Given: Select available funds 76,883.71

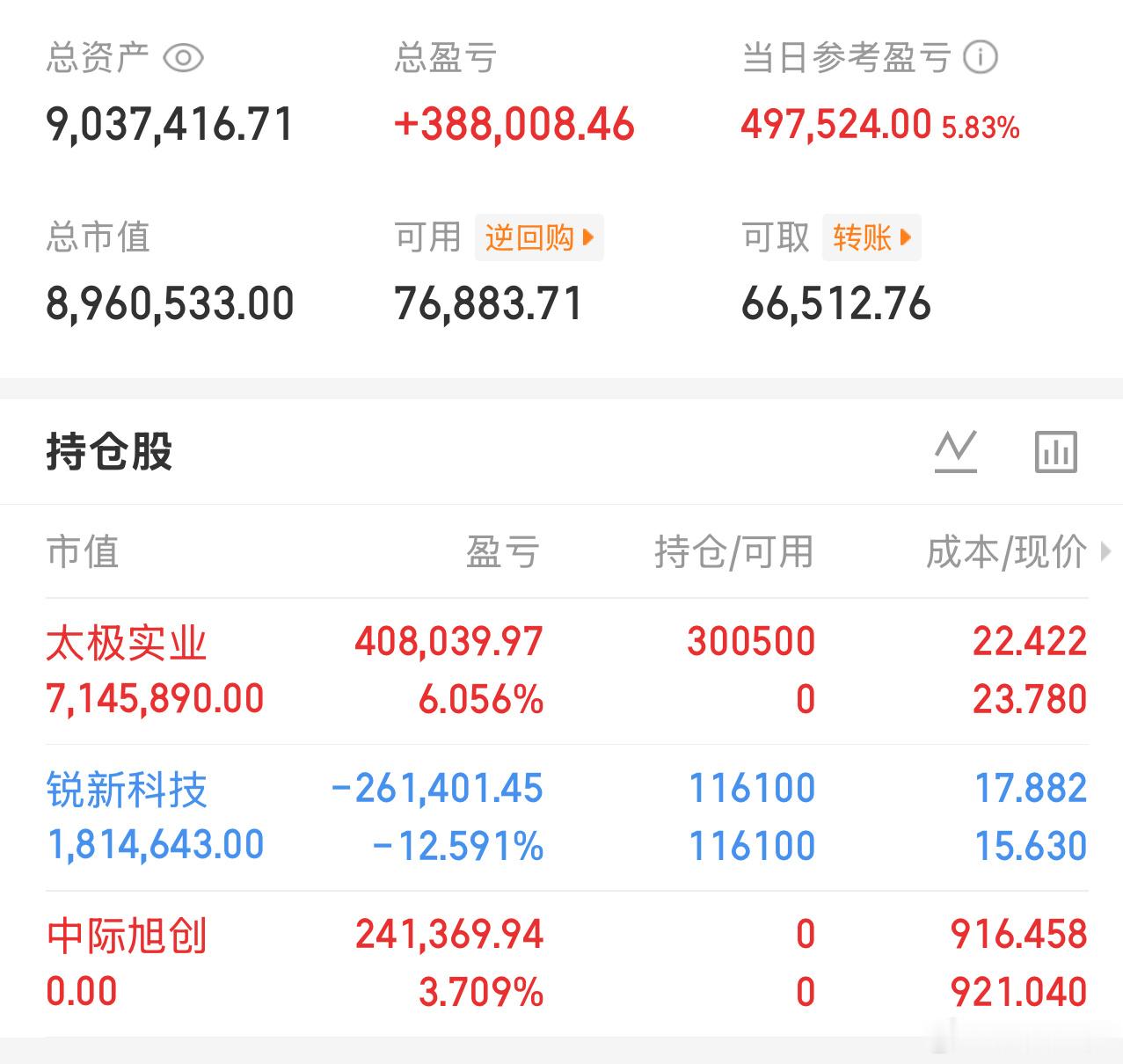Looking at the screenshot, I should tap(488, 304).
